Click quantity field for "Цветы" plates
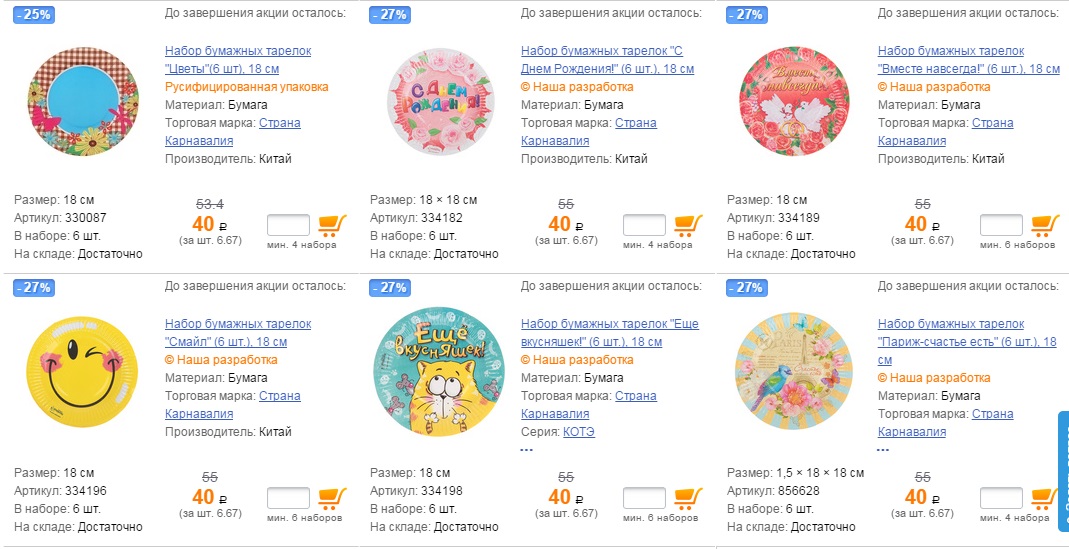Image resolution: width=1069 pixels, height=549 pixels. point(289,225)
